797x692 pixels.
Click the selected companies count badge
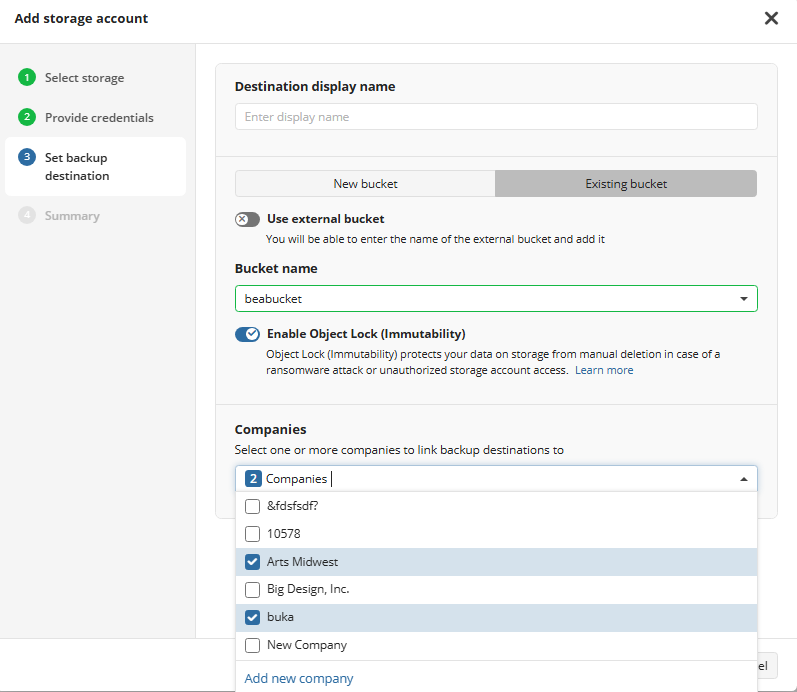click(x=253, y=479)
